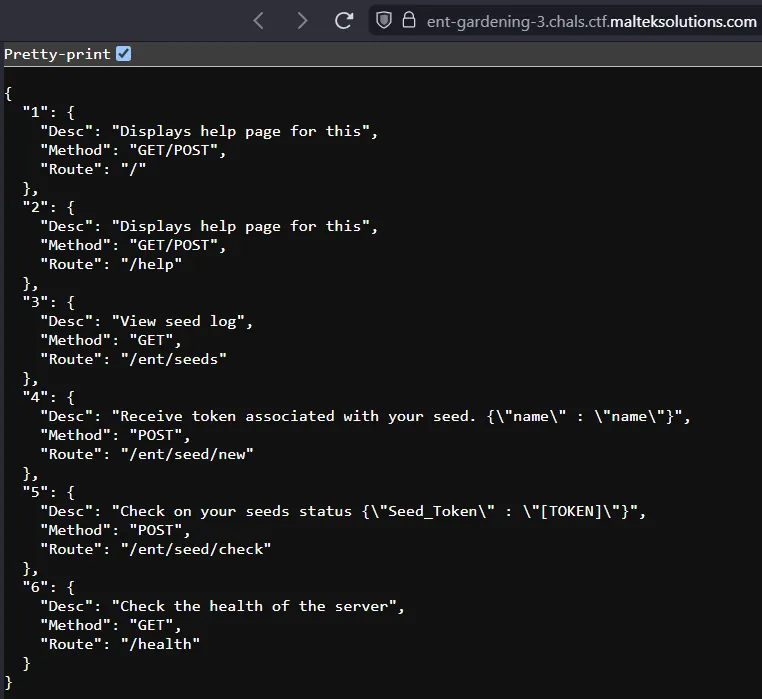Reload the current page
The height and width of the screenshot is (699, 762).
344,21
